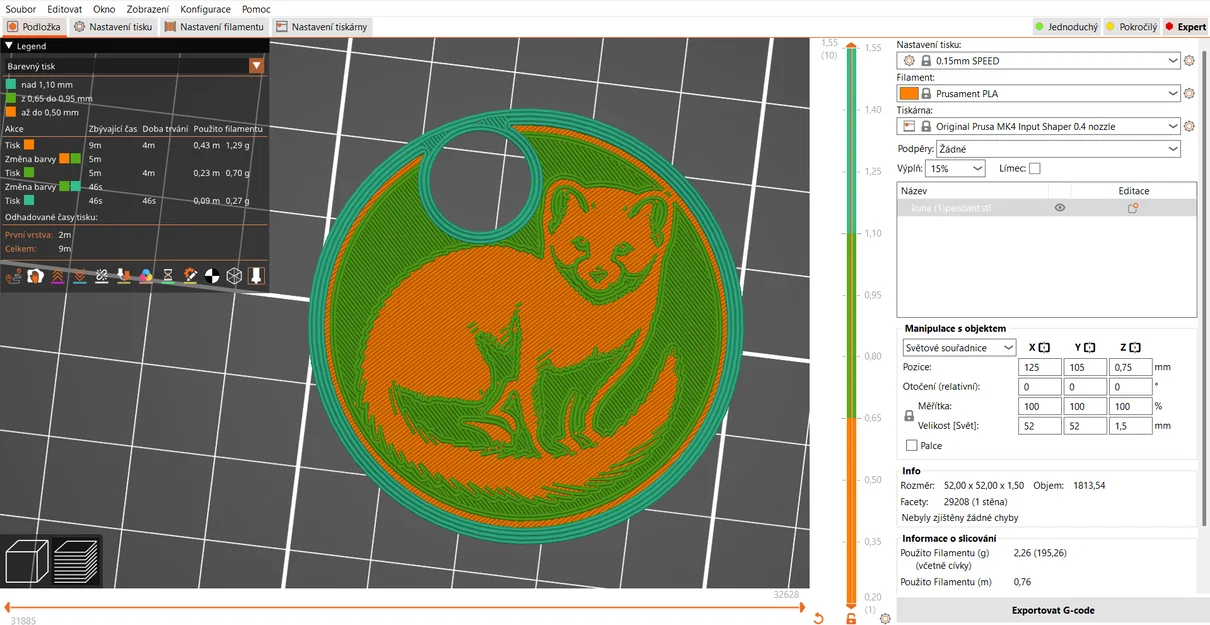The height and width of the screenshot is (625, 1210).
Task: Switch to Nastavení filamentu tab
Action: tap(214, 27)
